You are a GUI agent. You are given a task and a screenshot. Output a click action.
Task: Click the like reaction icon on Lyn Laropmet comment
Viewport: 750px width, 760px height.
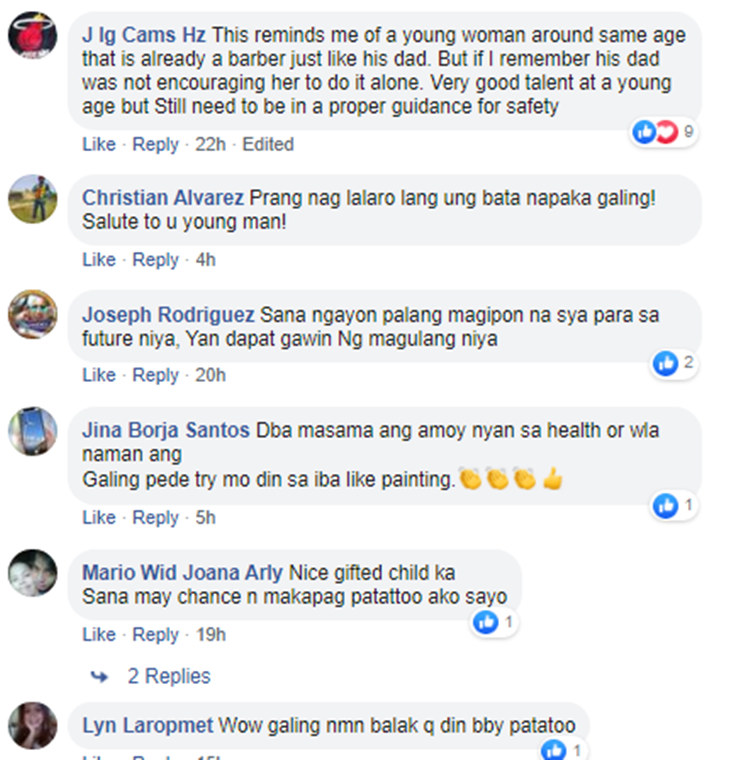pyautogui.click(x=553, y=750)
